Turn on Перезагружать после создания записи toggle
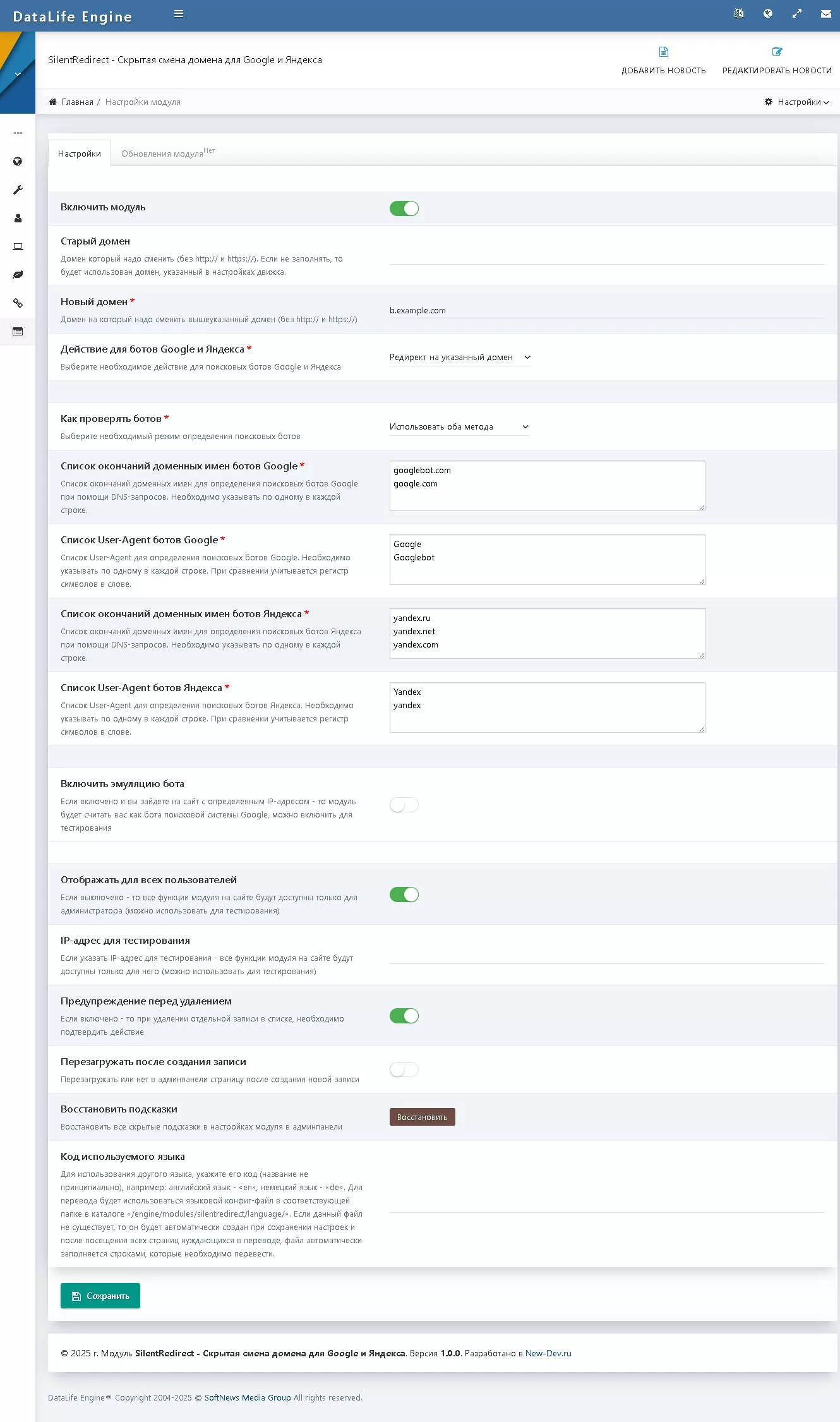 pos(404,1070)
